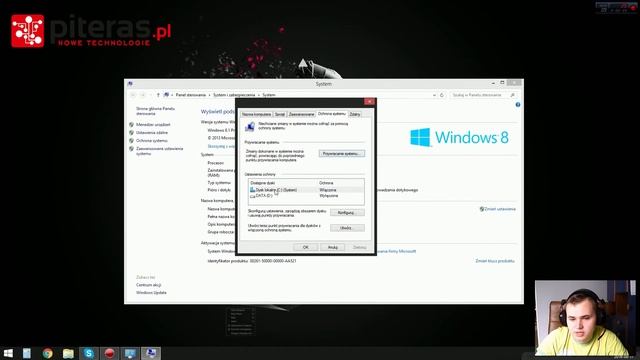640x360 pixels.
Task: Open the Zdalny tab
Action: coord(355,114)
